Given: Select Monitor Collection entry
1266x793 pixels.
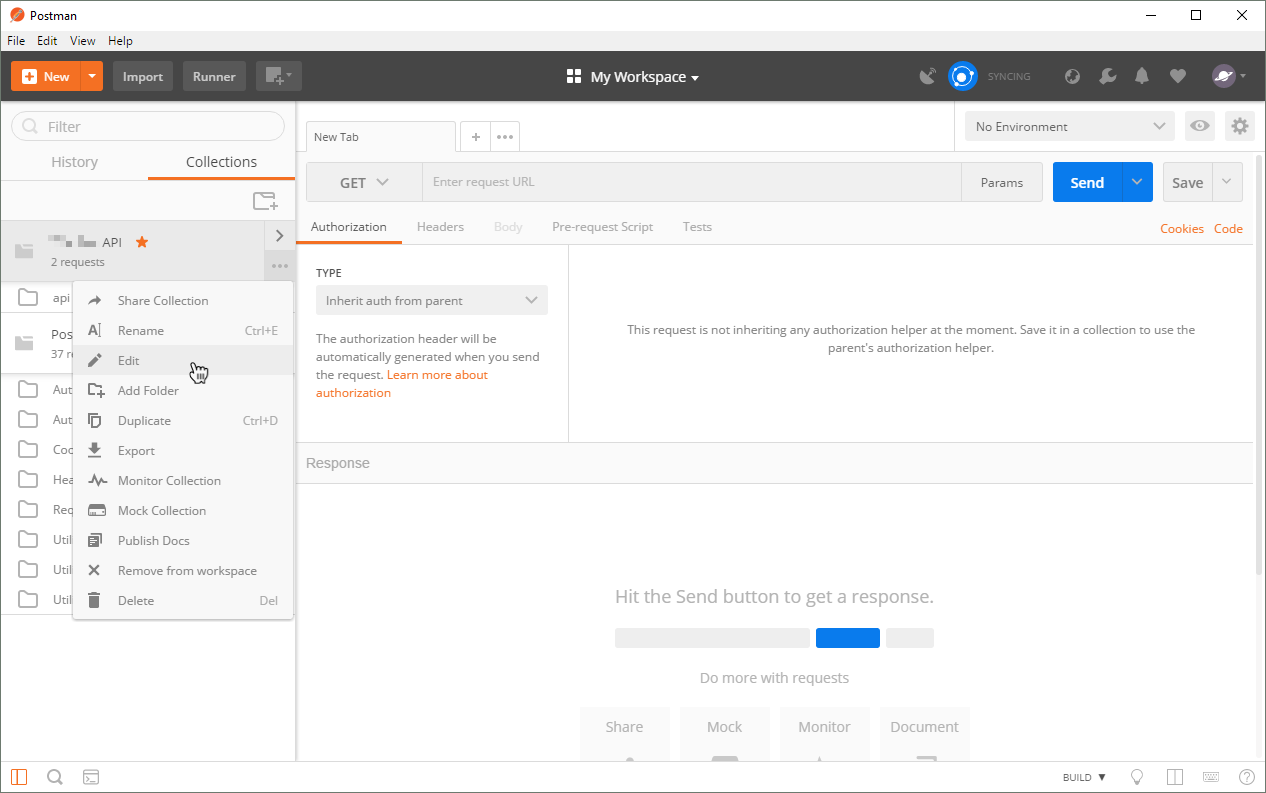Looking at the screenshot, I should click(x=183, y=480).
